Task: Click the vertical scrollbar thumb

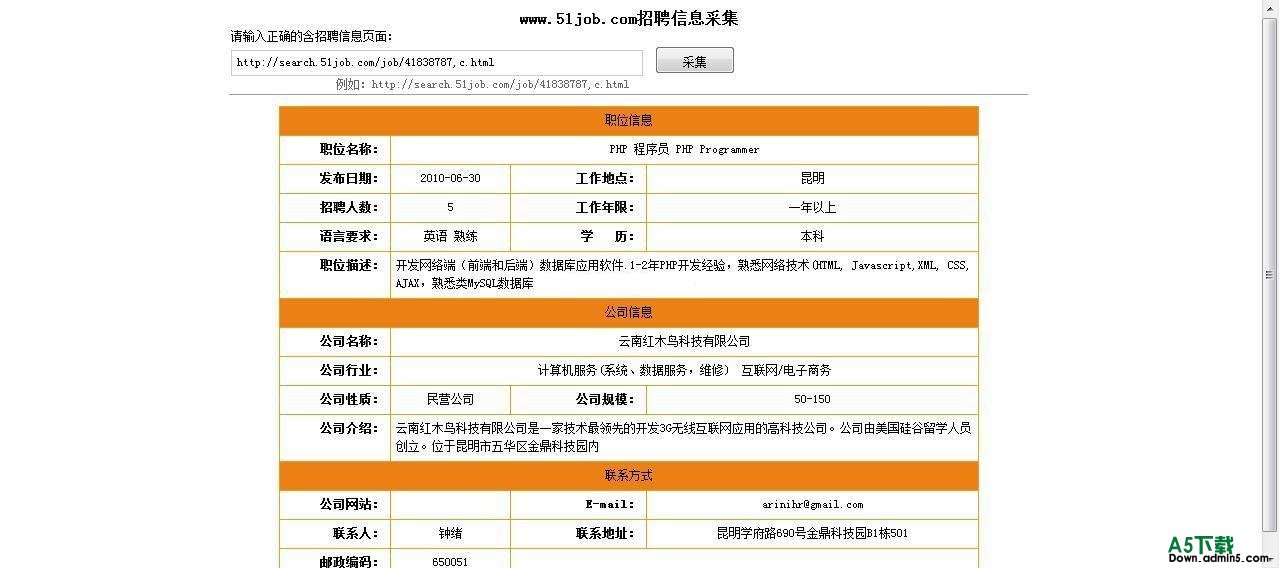Action: pos(1271,274)
